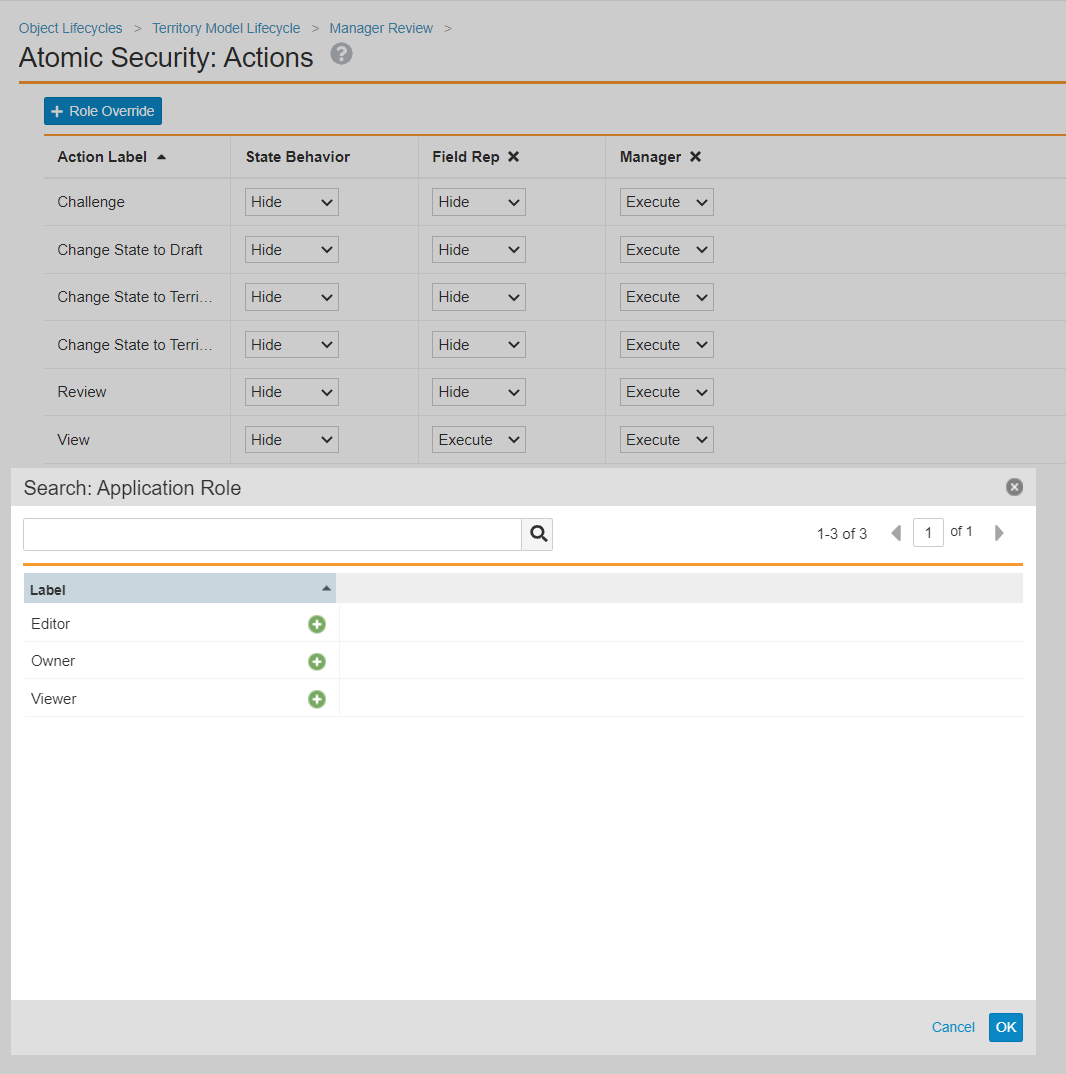Image resolution: width=1066 pixels, height=1074 pixels.
Task: Open Field Rep dropdown for Change State to Draft
Action: coord(479,250)
